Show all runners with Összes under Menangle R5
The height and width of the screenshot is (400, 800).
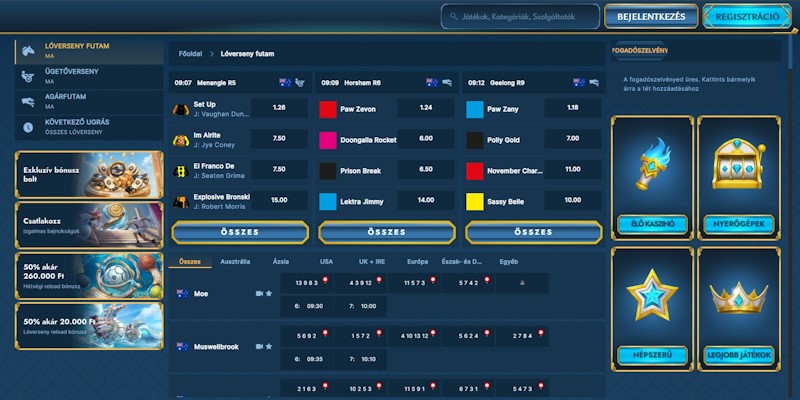[240, 232]
